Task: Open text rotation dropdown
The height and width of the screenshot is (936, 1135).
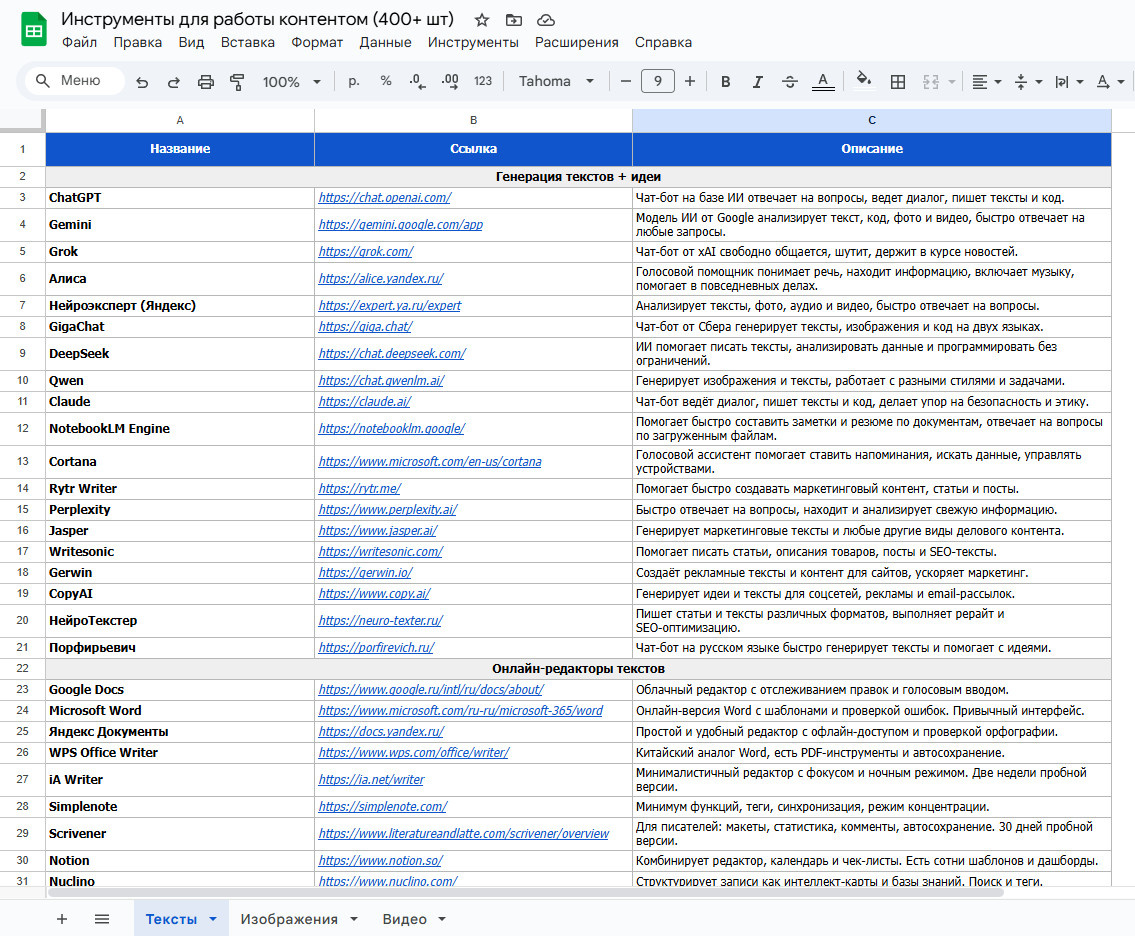Action: coord(1109,82)
